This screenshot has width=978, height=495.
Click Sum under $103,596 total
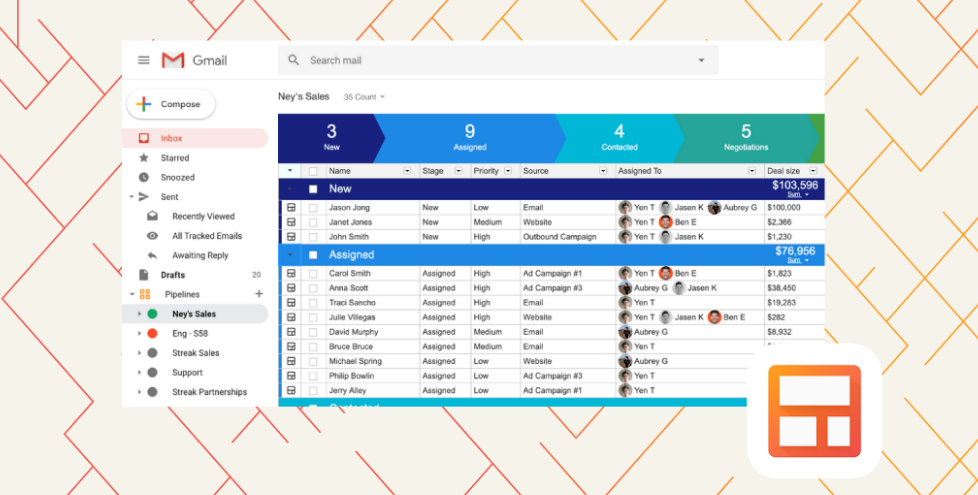click(x=797, y=195)
